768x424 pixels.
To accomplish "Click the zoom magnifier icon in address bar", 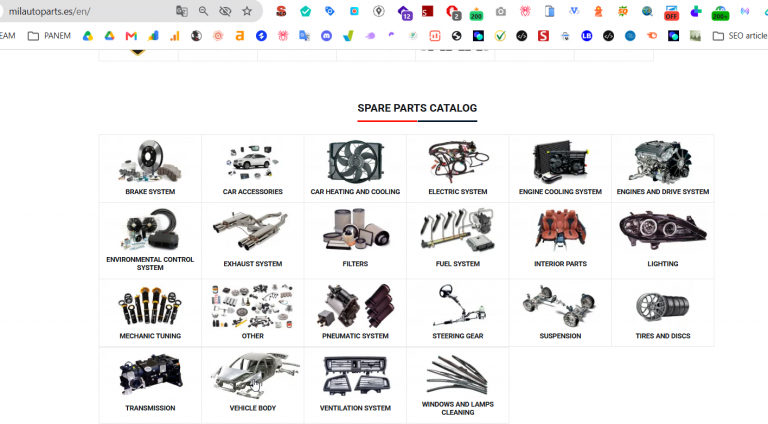I will pos(203,11).
